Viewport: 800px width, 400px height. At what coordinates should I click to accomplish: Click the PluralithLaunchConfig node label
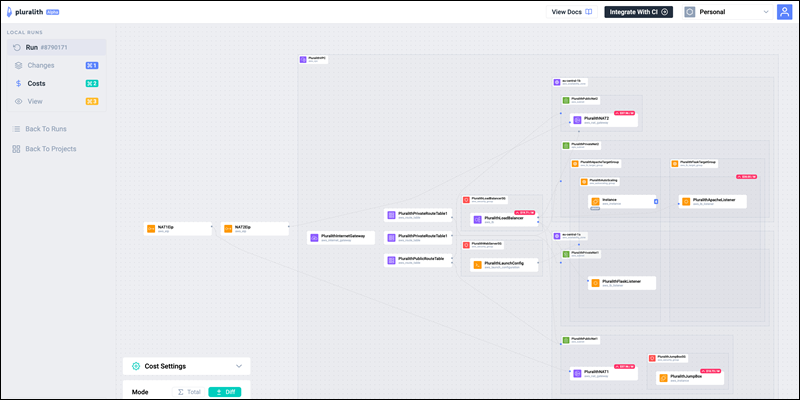point(503,263)
